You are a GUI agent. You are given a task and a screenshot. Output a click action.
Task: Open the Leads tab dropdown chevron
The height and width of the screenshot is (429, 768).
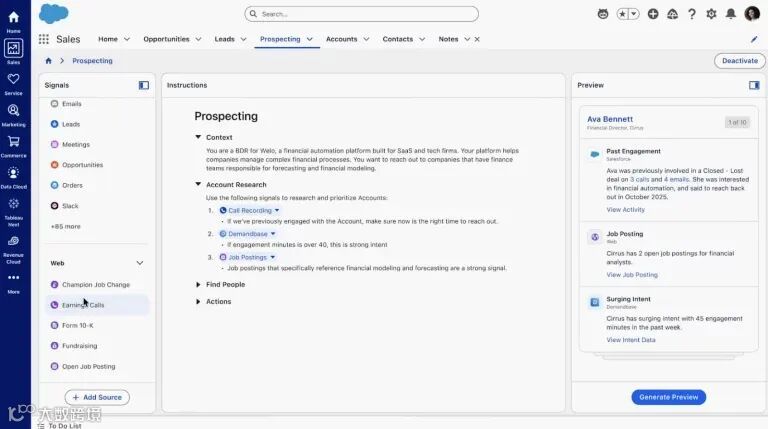pyautogui.click(x=243, y=39)
